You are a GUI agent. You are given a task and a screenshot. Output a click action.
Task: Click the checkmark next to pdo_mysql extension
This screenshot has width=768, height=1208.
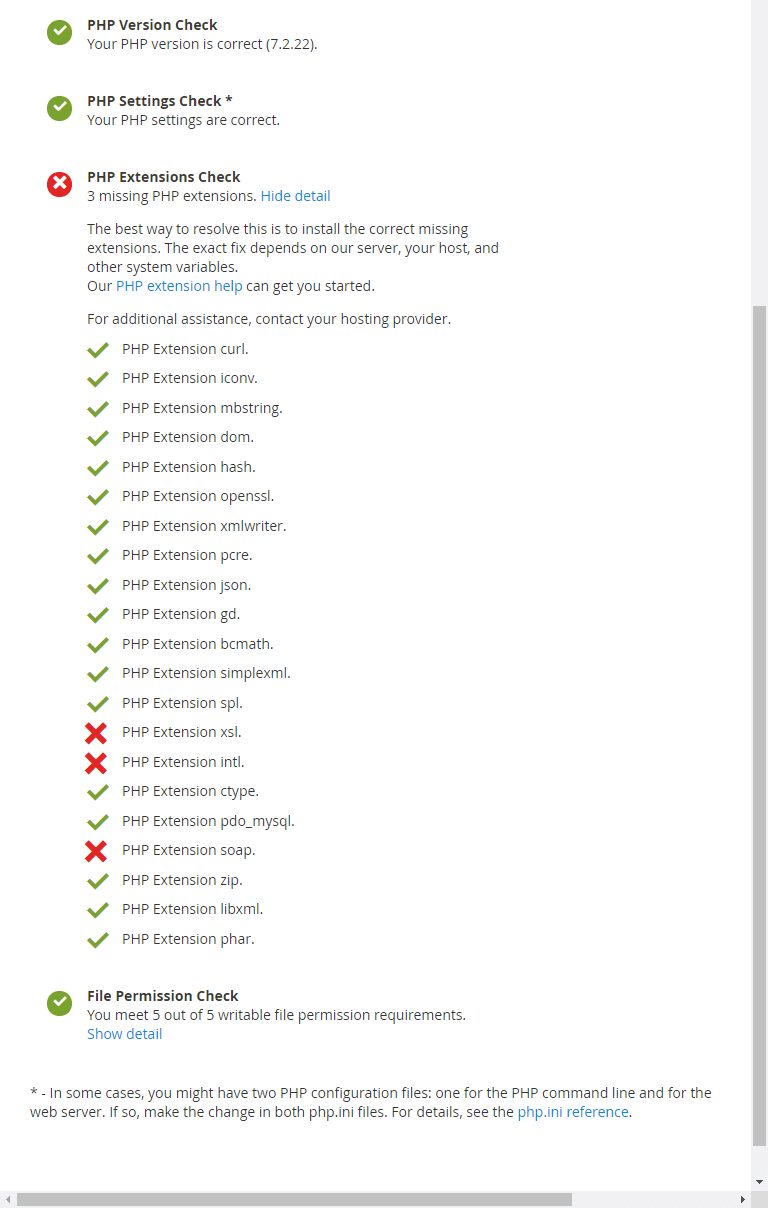[97, 822]
